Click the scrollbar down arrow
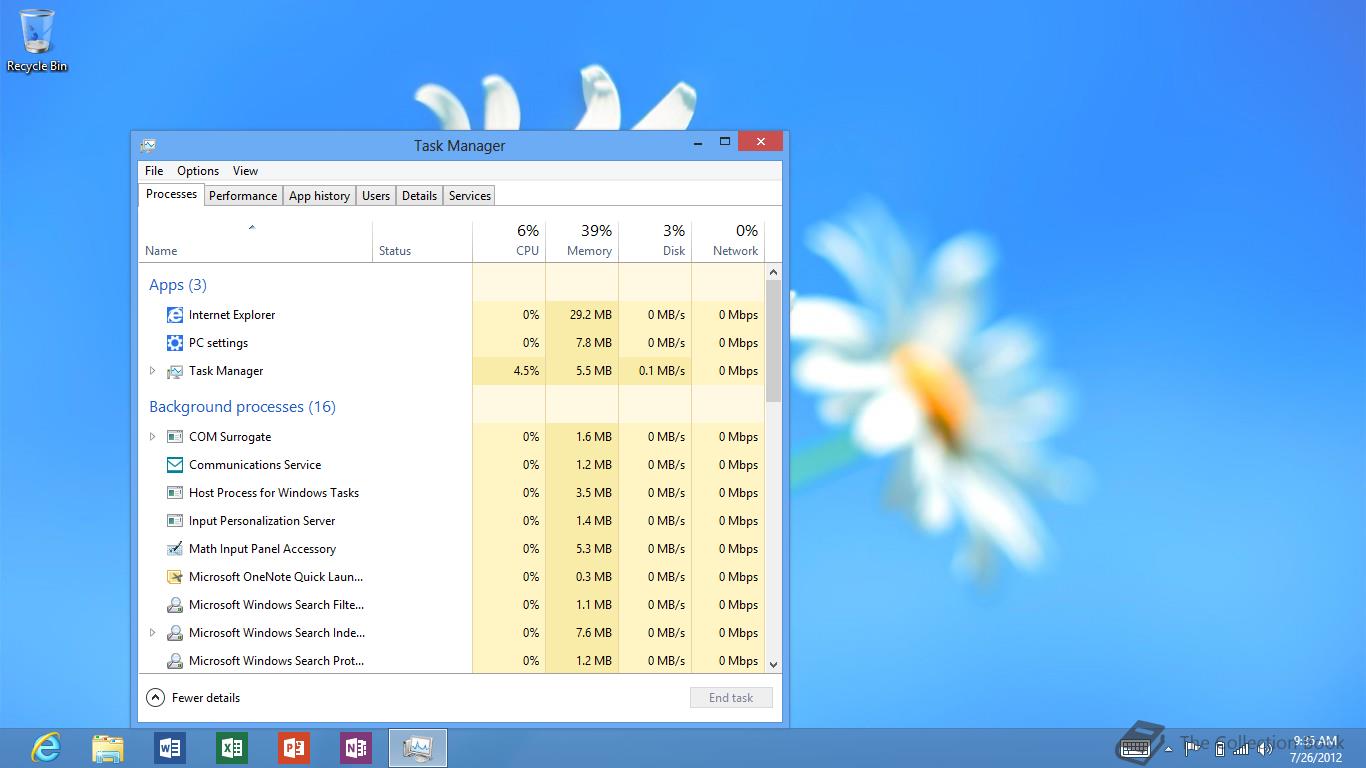1366x768 pixels. (x=773, y=664)
